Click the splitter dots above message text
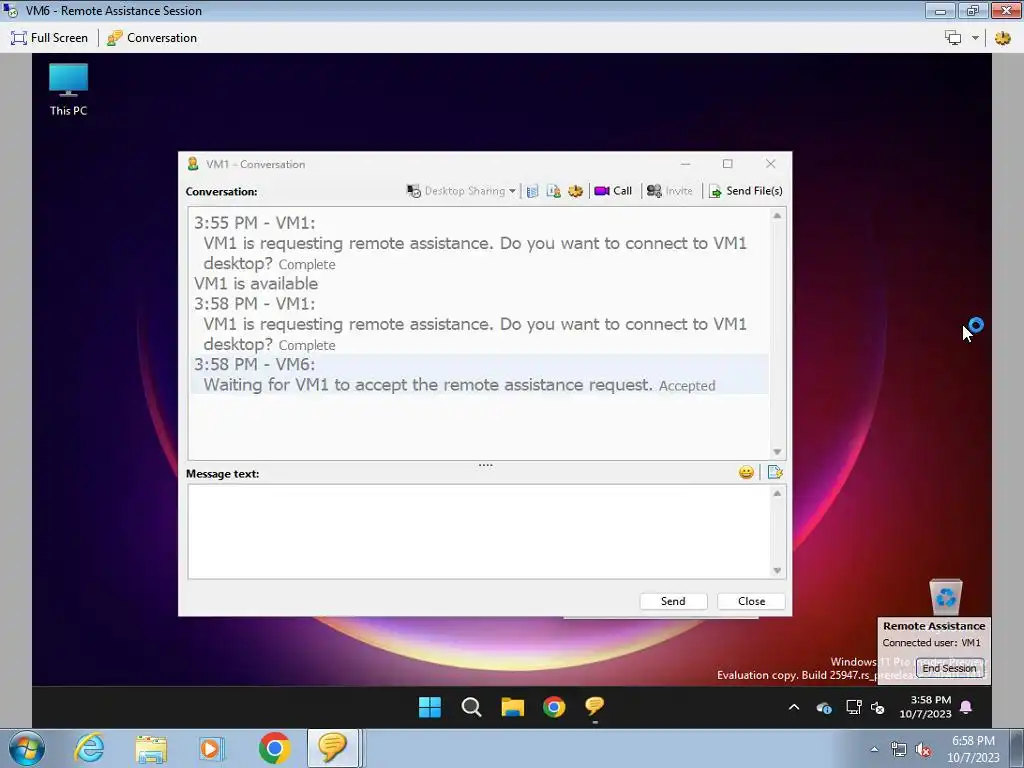This screenshot has width=1024, height=768. [485, 465]
